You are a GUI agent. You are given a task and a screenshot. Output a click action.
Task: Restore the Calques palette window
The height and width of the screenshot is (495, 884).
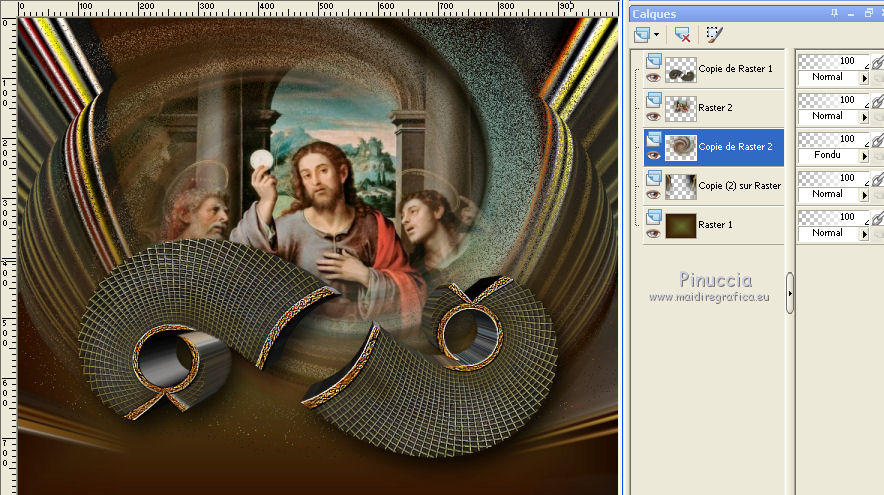coord(869,14)
